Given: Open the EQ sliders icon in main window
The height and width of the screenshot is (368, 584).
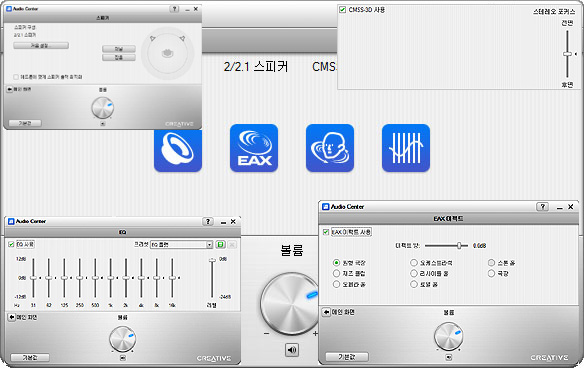Looking at the screenshot, I should (x=406, y=148).
